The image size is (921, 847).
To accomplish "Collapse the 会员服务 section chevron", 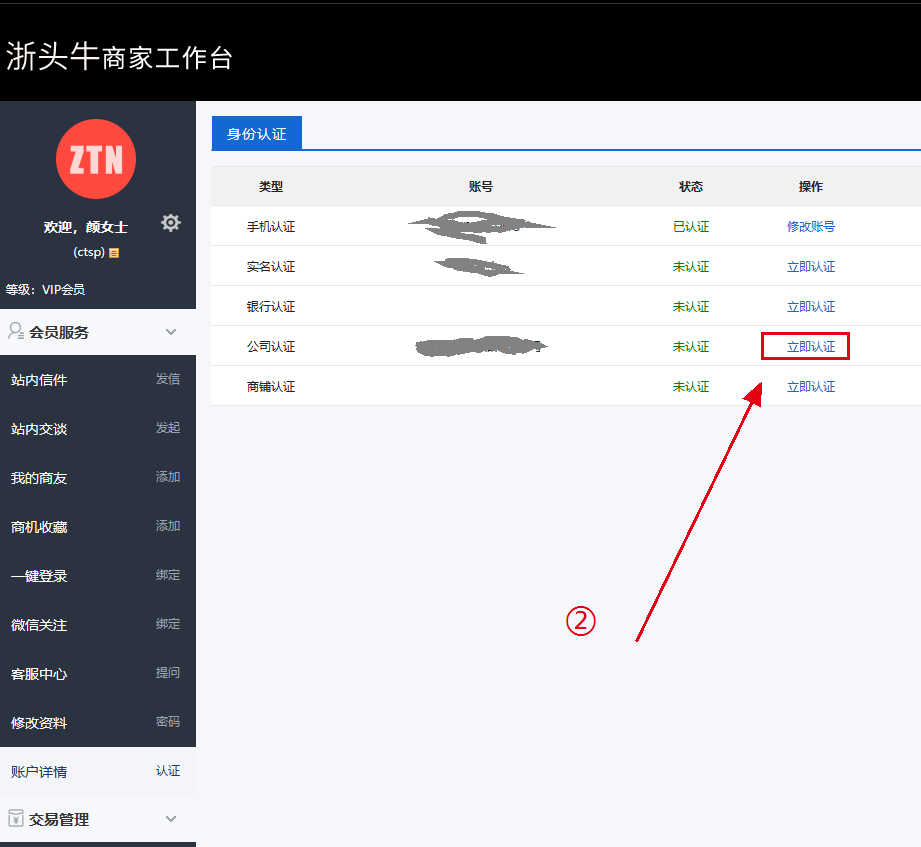I will [x=171, y=332].
